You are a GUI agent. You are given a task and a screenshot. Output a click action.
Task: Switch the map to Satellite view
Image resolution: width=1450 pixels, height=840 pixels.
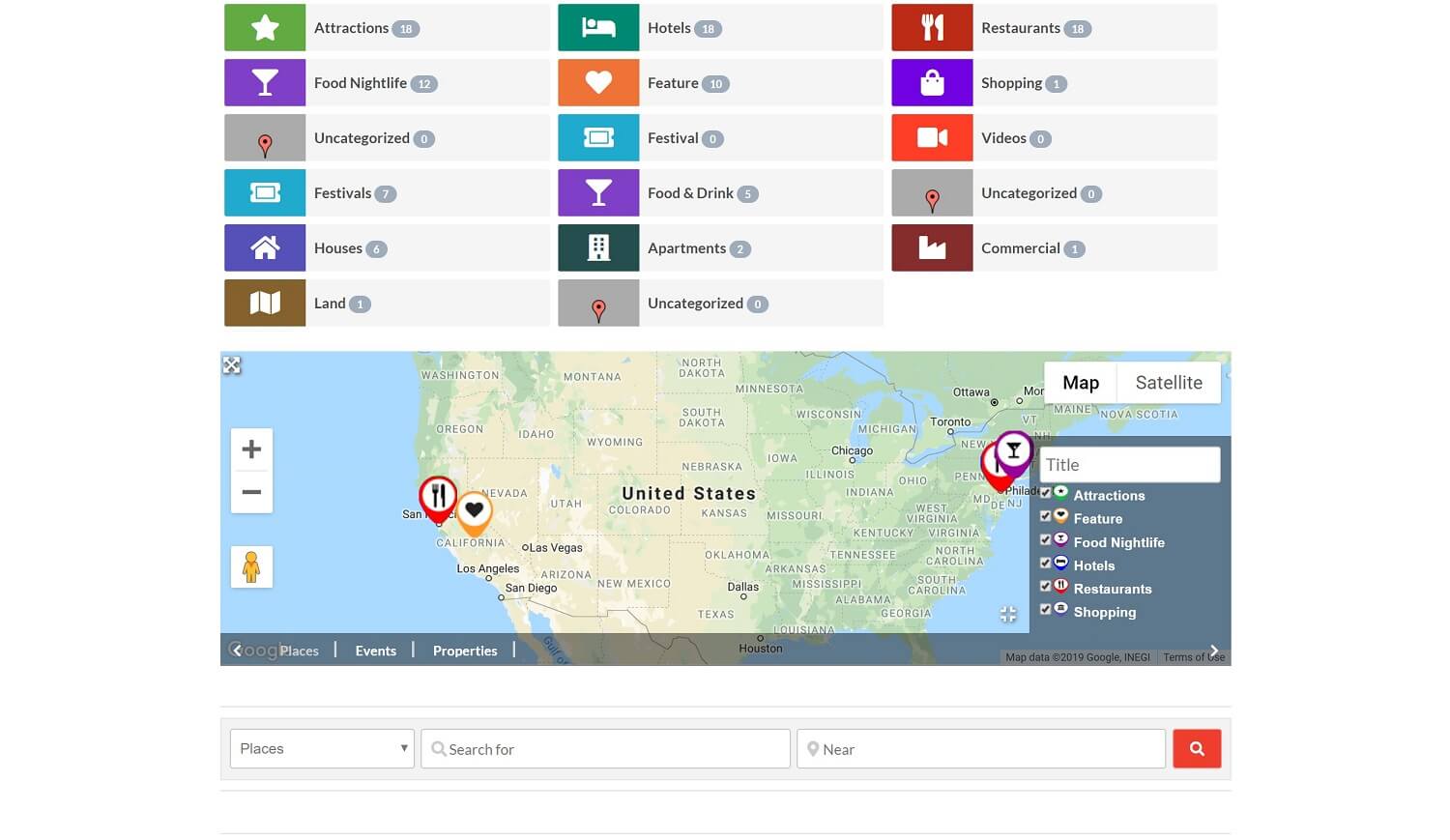pyautogui.click(x=1168, y=382)
